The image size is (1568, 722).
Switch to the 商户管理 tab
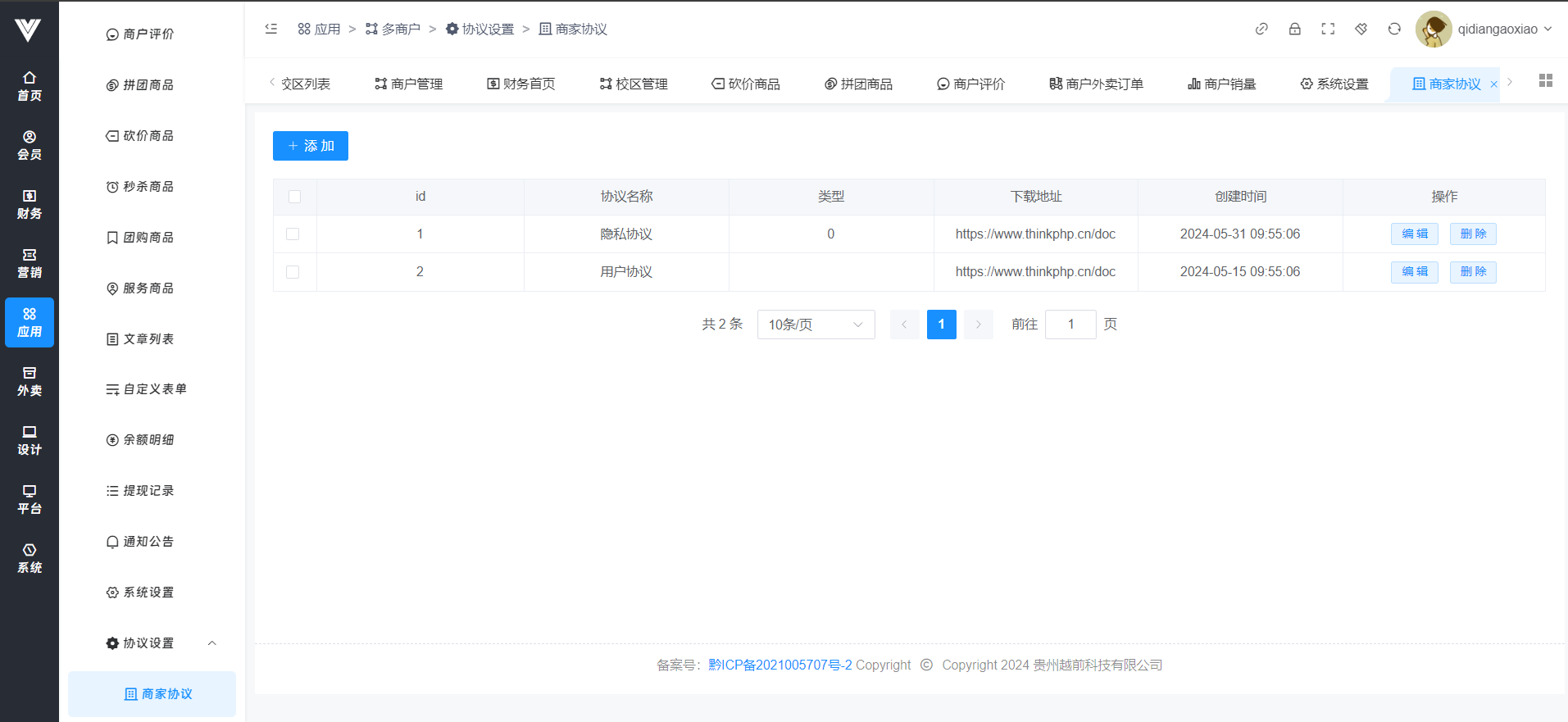pos(409,84)
